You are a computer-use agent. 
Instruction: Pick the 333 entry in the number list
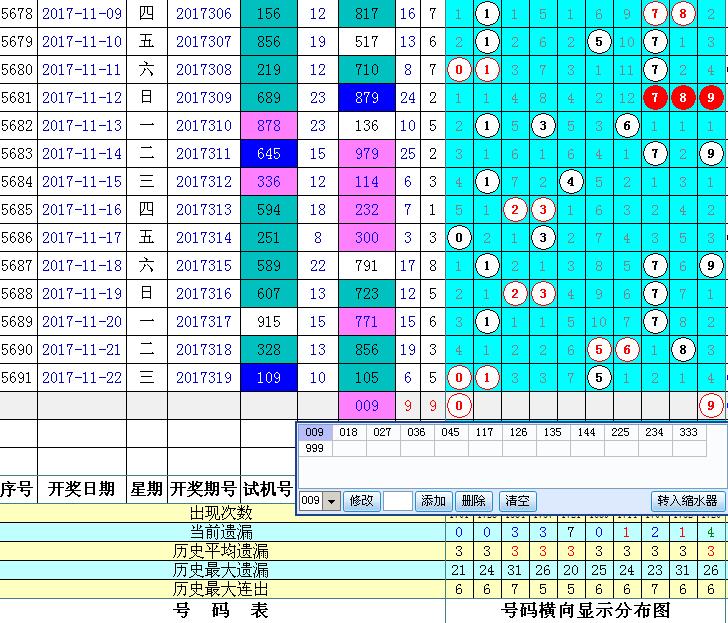[687, 433]
